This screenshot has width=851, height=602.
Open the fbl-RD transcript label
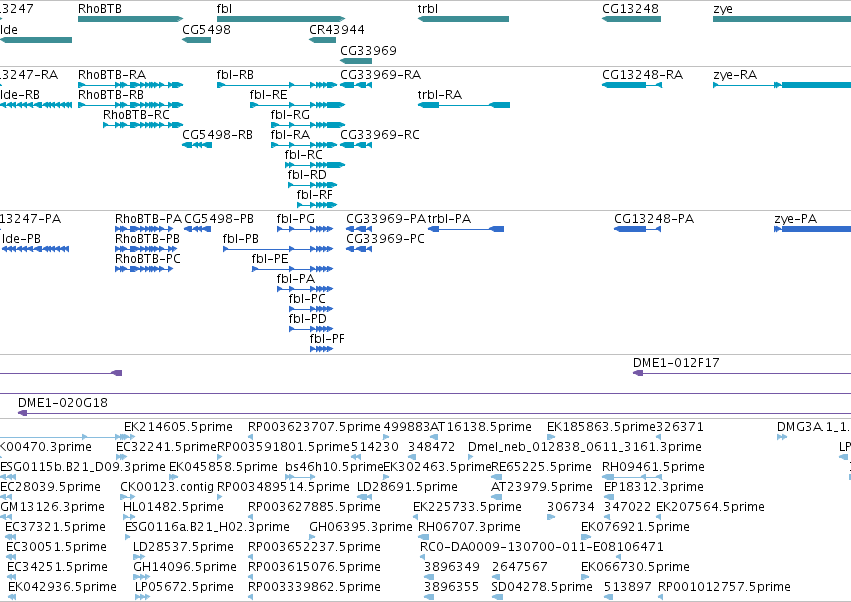click(x=307, y=175)
